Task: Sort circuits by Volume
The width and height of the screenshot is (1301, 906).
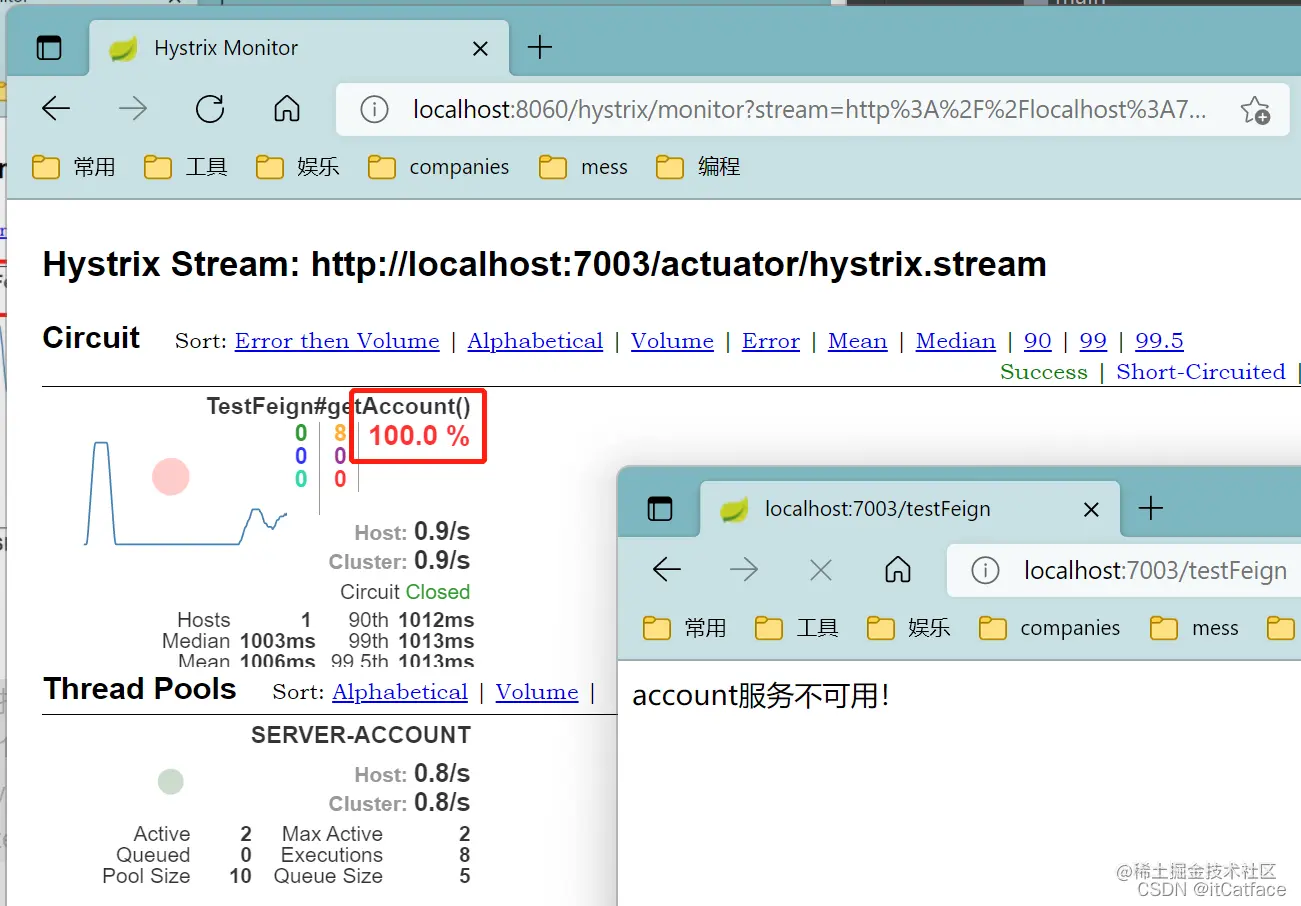Action: [x=672, y=341]
